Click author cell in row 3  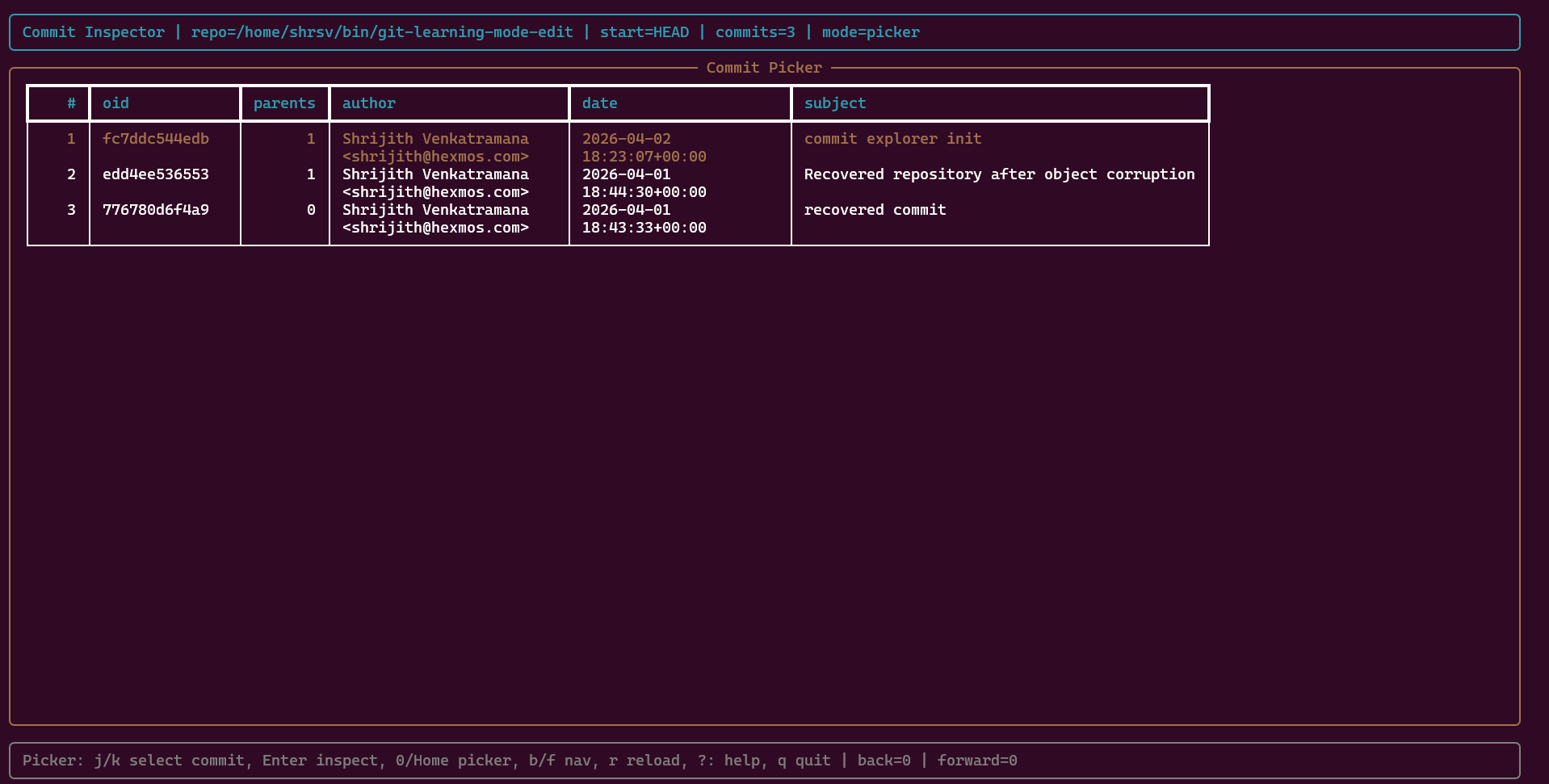pos(436,219)
